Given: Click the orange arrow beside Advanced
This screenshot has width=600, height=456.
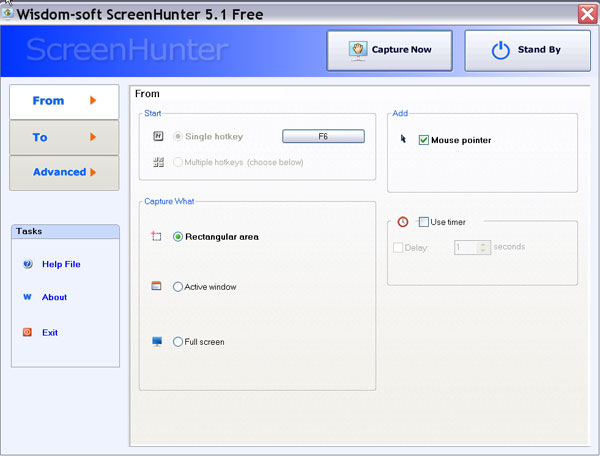Looking at the screenshot, I should (93, 172).
